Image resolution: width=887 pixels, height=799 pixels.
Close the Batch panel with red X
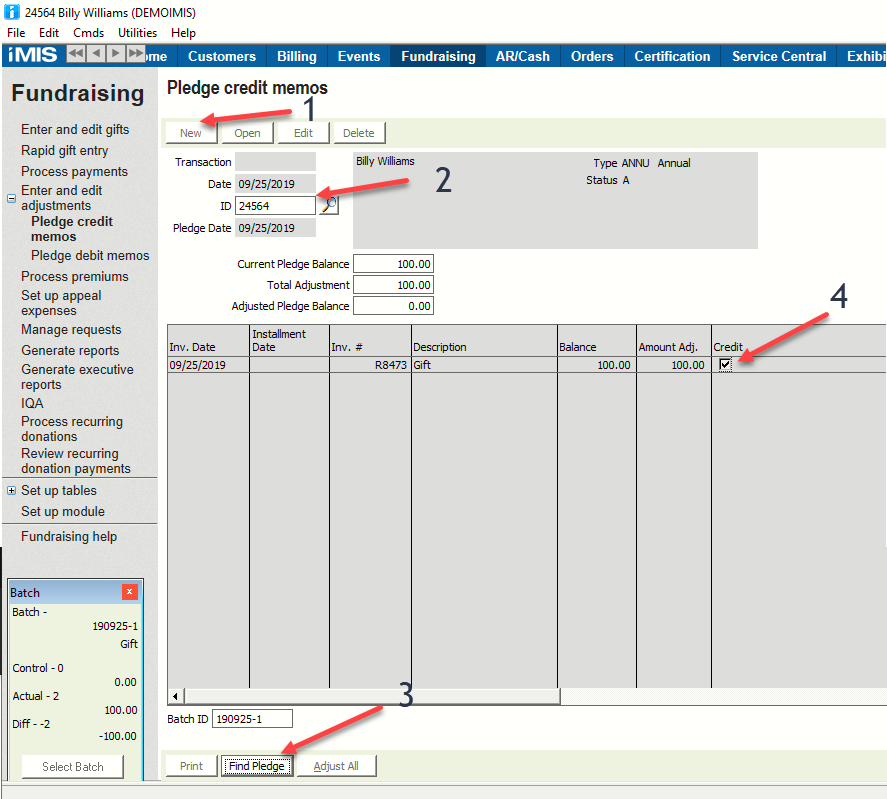(129, 592)
